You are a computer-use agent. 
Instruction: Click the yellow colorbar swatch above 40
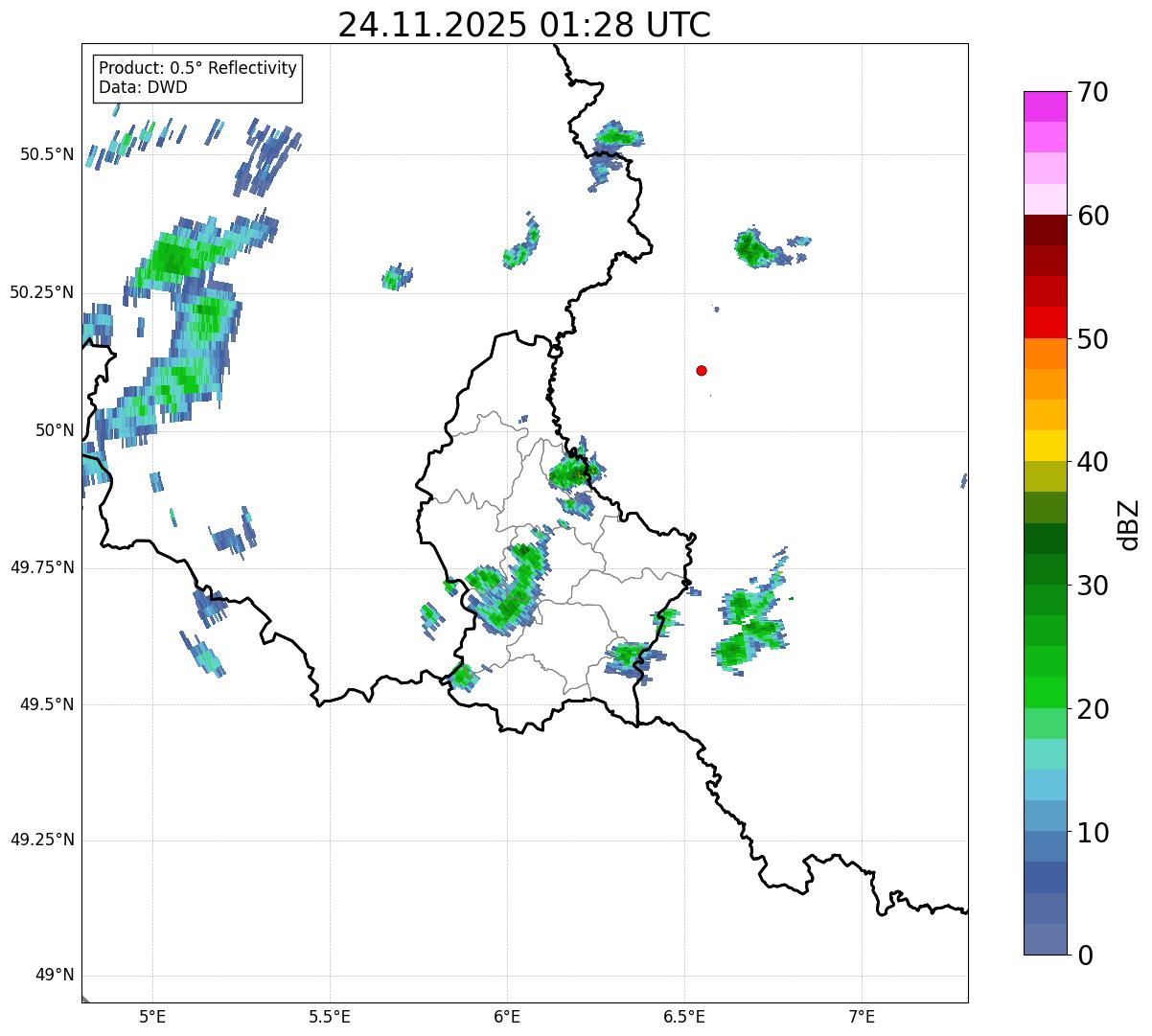(x=1046, y=446)
